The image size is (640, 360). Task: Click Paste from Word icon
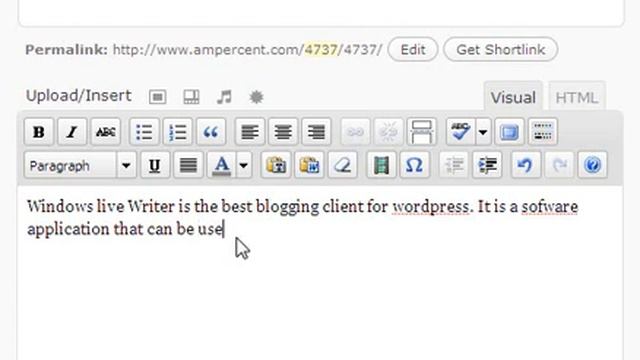[309, 165]
